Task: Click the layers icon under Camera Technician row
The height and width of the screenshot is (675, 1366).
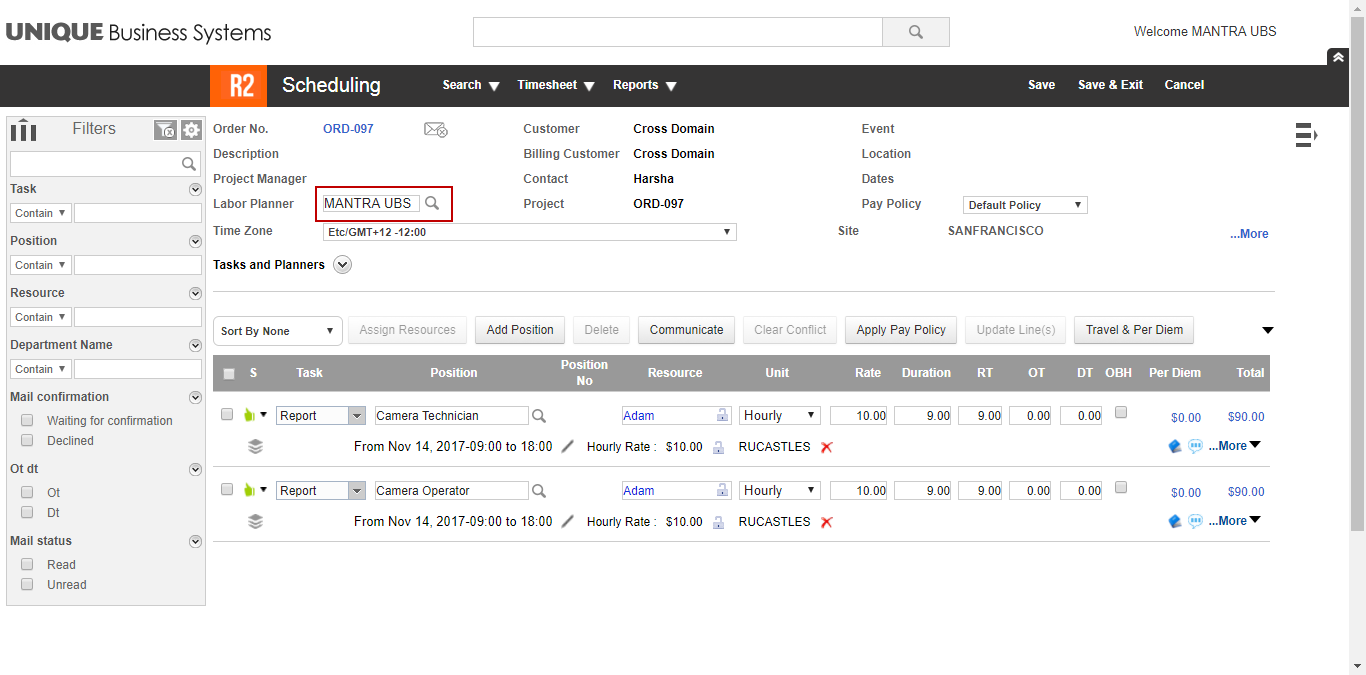Action: pyautogui.click(x=255, y=446)
